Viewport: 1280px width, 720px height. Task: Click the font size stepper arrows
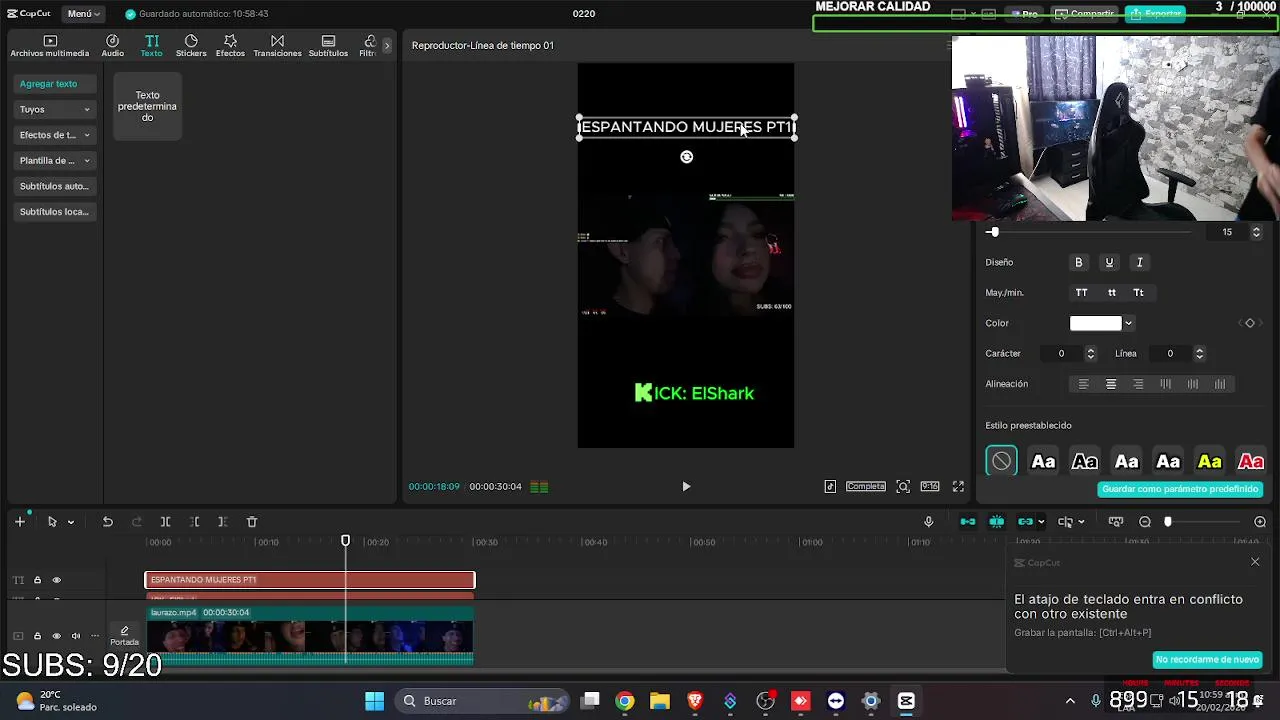[1256, 232]
